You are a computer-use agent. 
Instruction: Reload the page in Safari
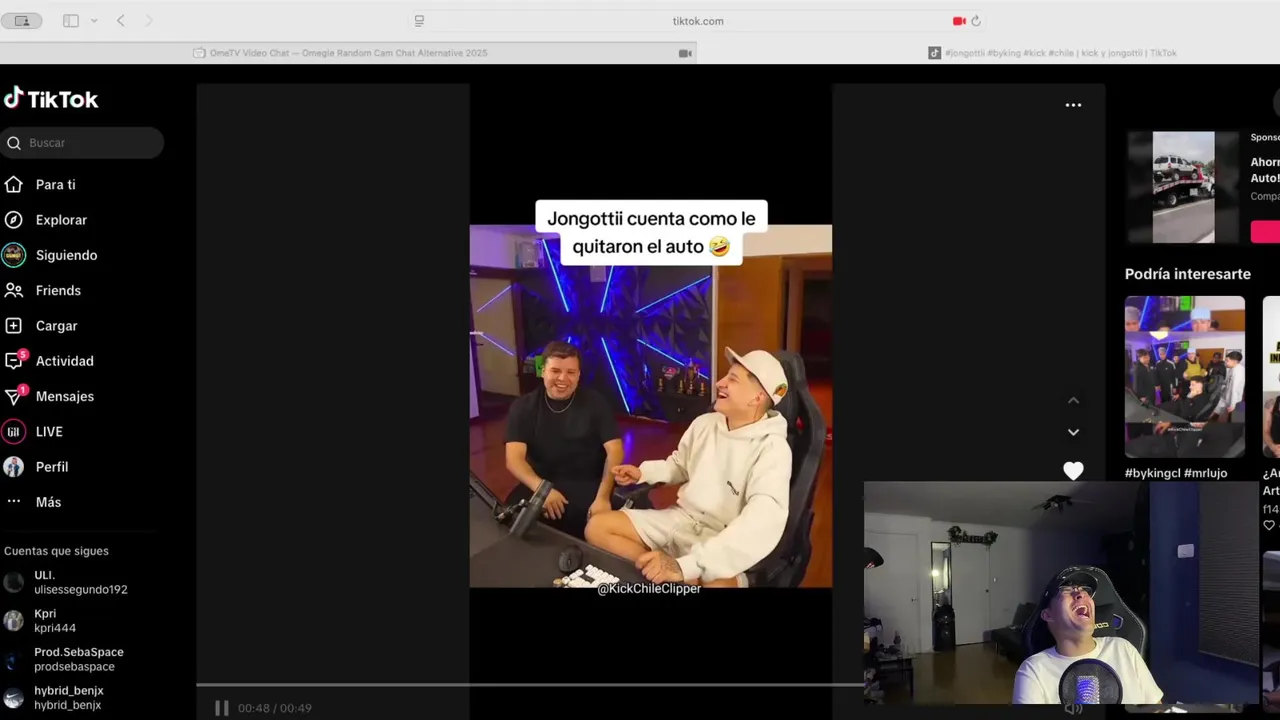click(x=976, y=21)
